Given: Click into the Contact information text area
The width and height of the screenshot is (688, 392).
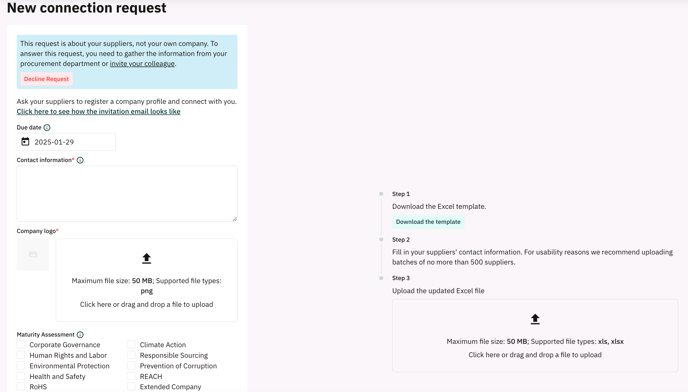Looking at the screenshot, I should 127,194.
